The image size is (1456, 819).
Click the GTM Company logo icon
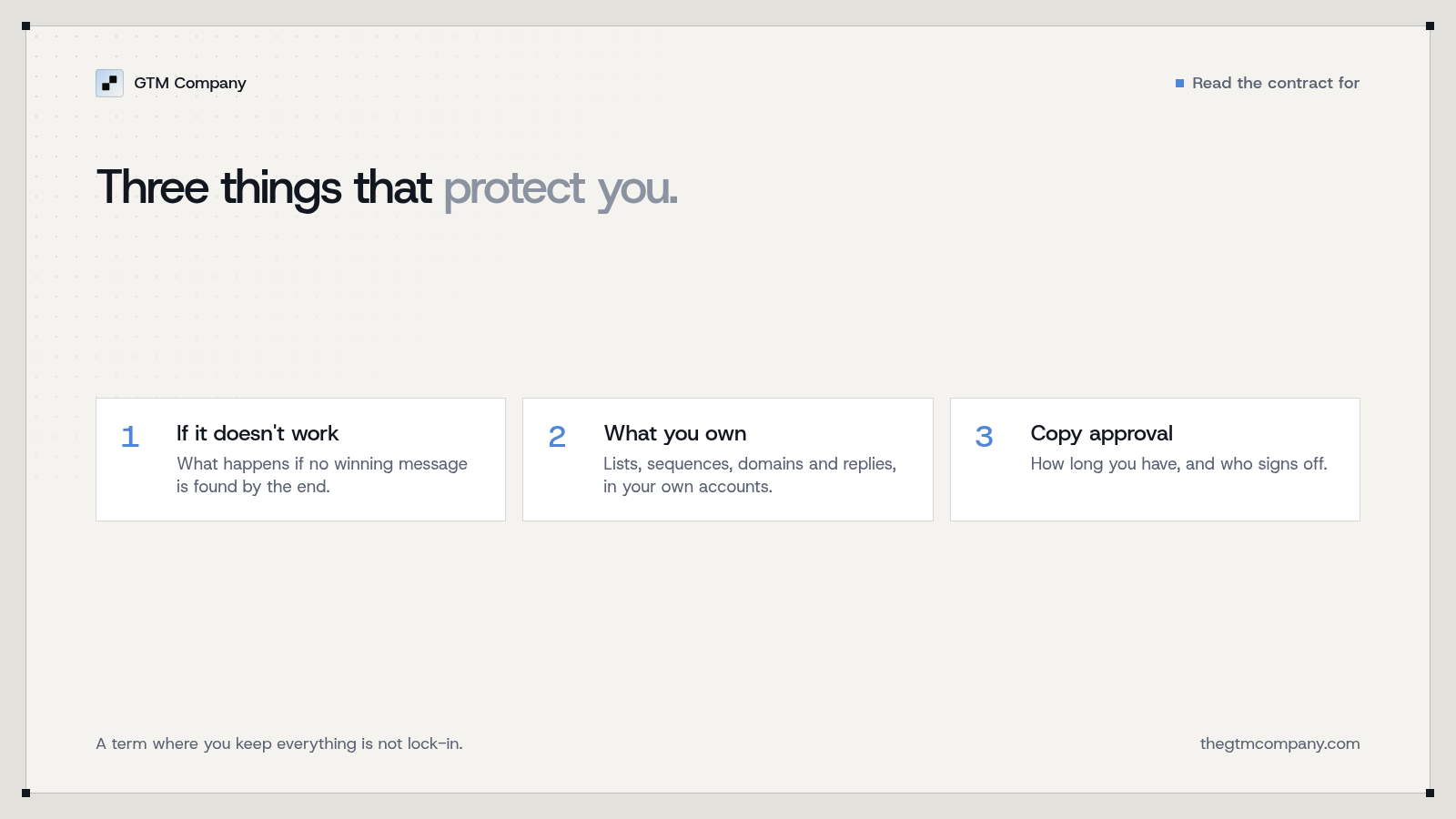(x=109, y=83)
